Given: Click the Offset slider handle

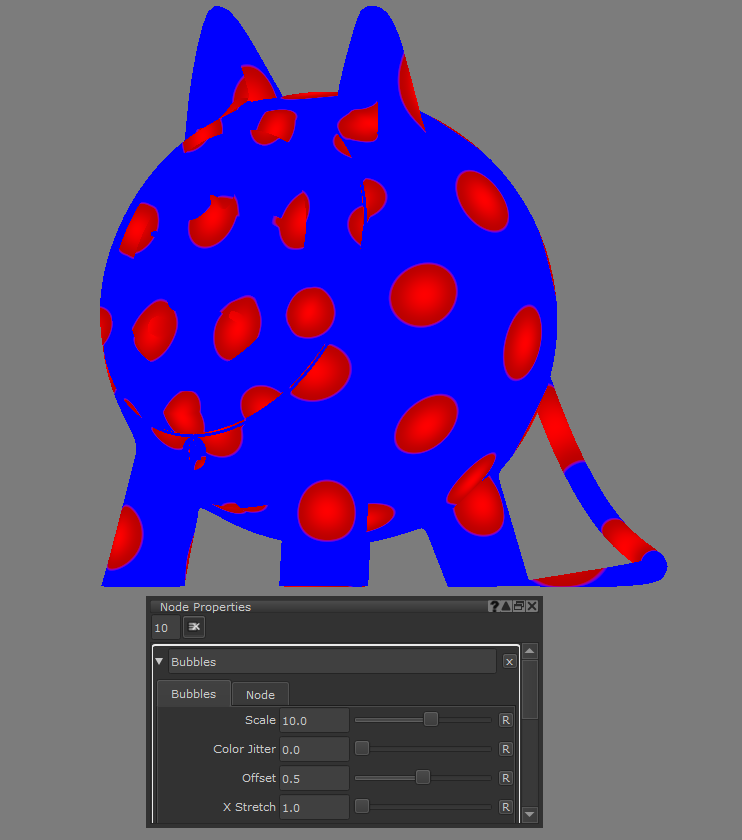Looking at the screenshot, I should coord(423,778).
